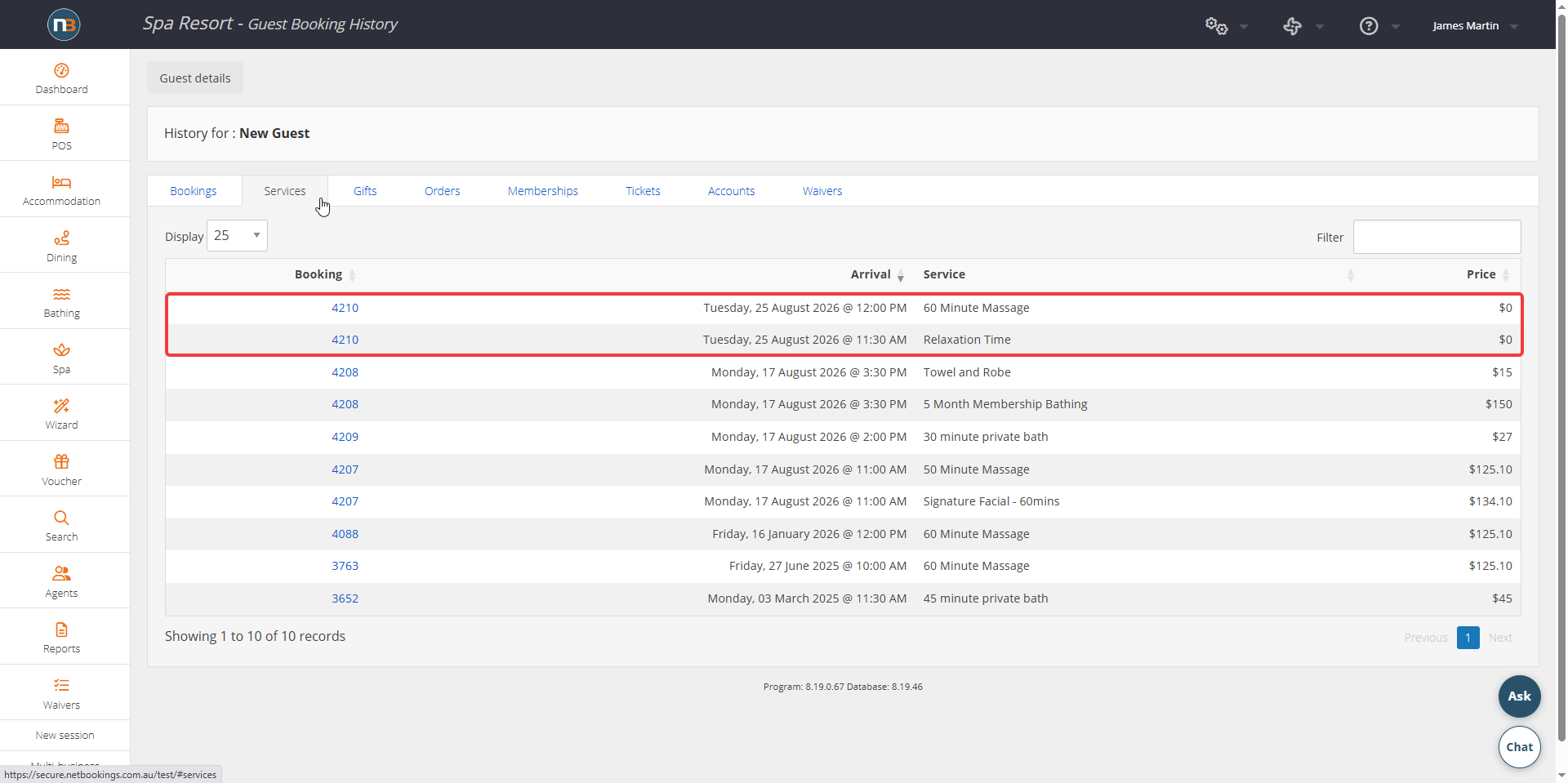Screen dimensions: 1568x783
Task: Open the Ask assistant button
Action: coord(1519,696)
